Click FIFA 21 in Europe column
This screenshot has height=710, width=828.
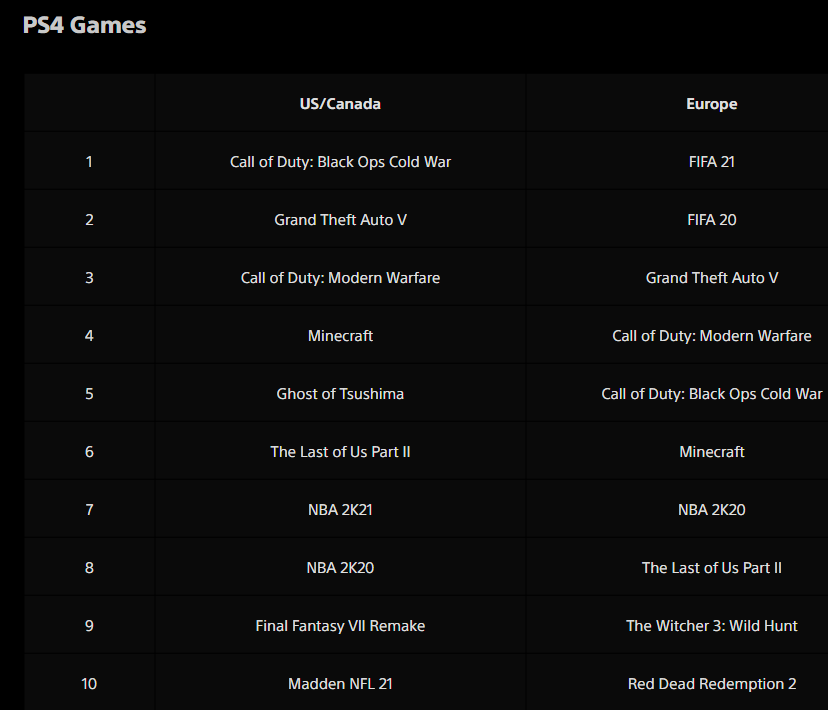[x=711, y=162]
